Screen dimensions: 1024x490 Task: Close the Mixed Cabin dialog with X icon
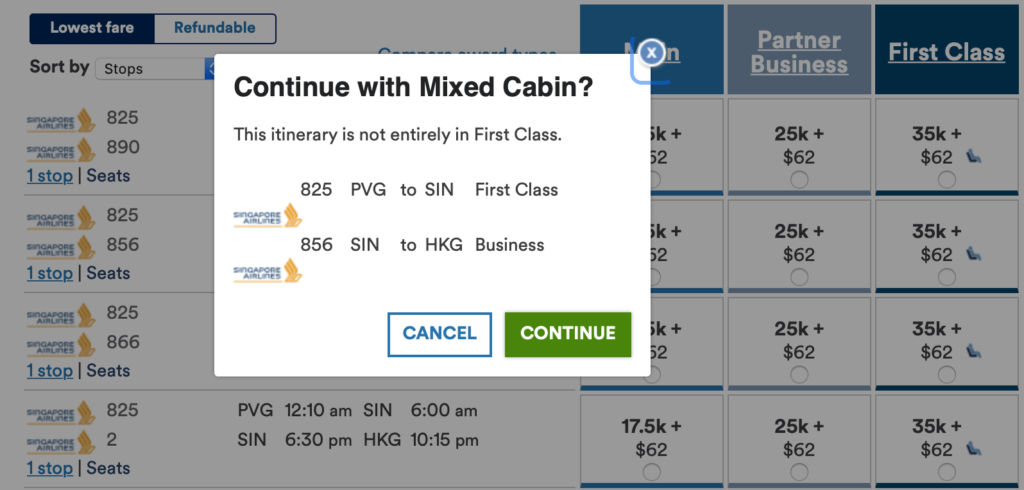click(x=651, y=53)
